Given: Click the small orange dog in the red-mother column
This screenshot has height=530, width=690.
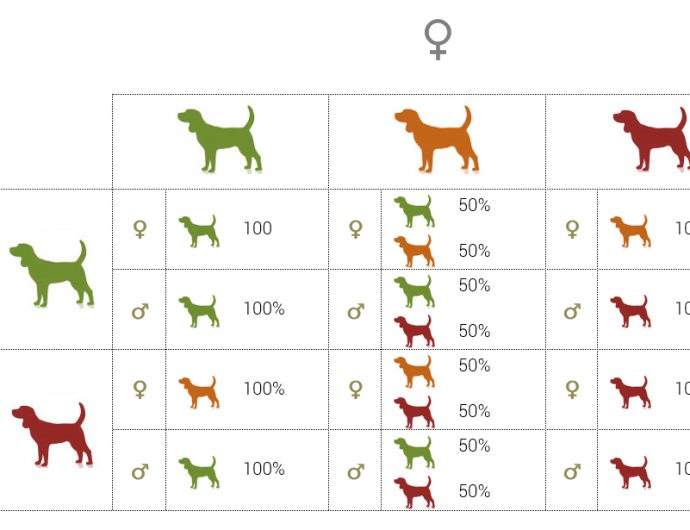Looking at the screenshot, I should (x=630, y=230).
